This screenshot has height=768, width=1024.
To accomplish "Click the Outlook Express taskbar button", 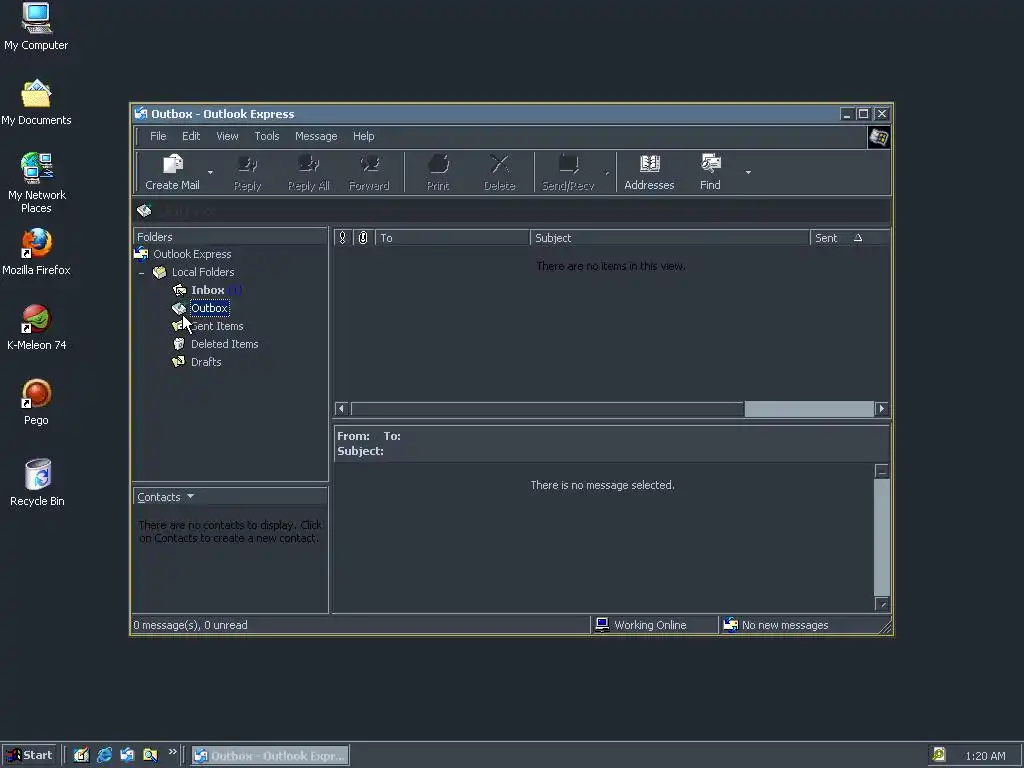I will point(270,756).
